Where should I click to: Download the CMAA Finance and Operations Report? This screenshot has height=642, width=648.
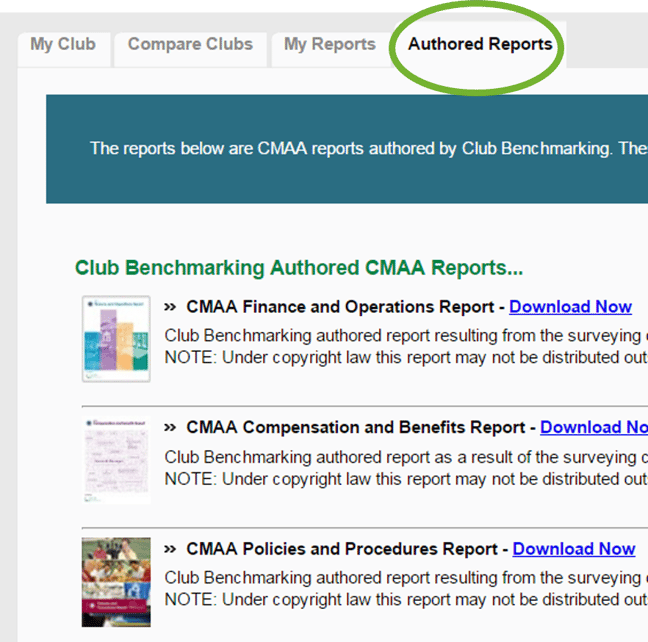[x=570, y=307]
